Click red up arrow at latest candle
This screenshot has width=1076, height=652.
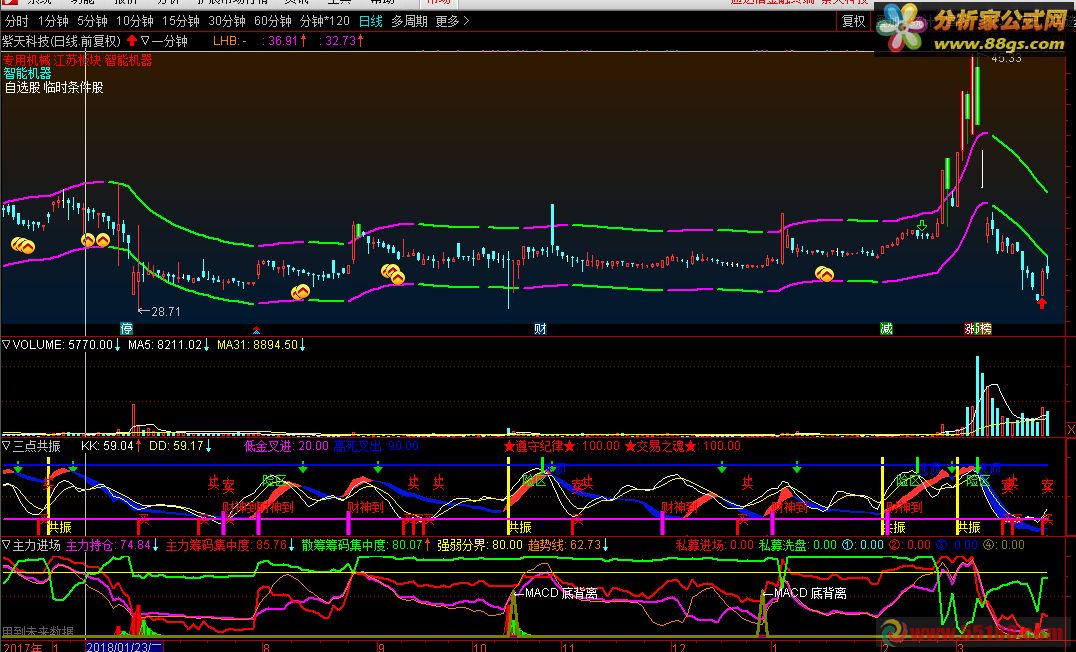click(1042, 302)
